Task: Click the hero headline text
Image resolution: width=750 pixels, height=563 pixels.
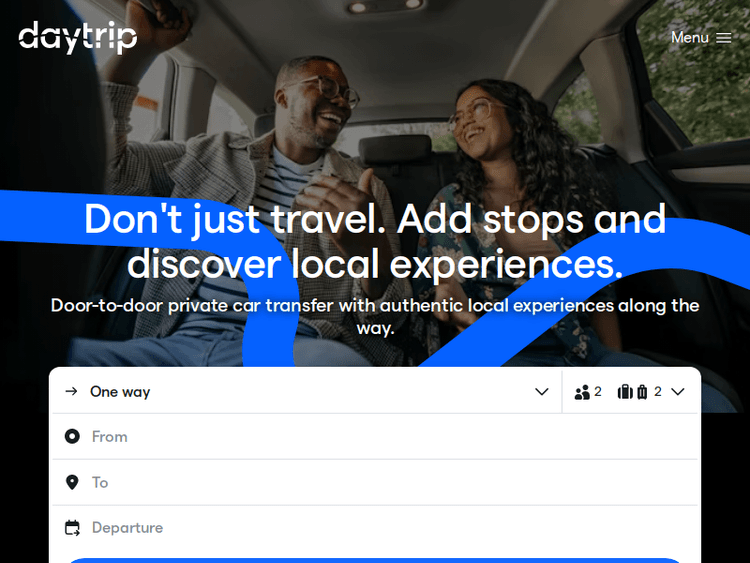Action: tap(375, 242)
